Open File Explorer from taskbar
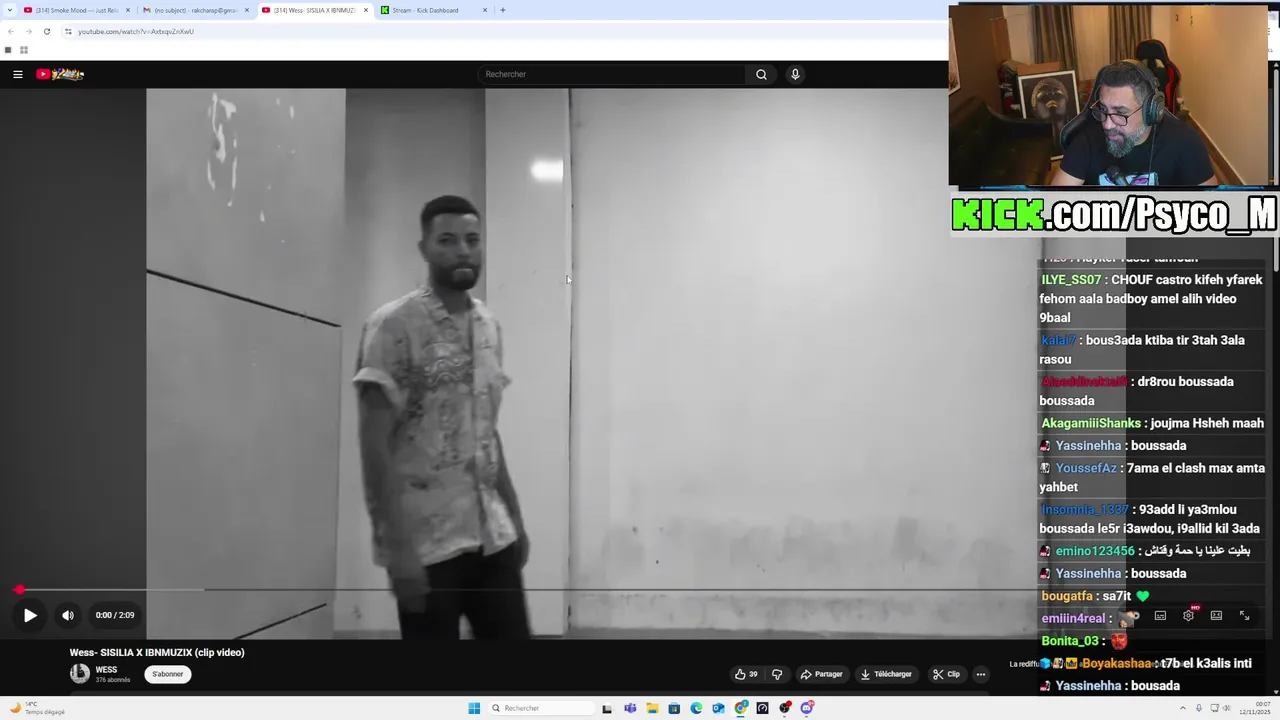This screenshot has width=1280, height=720. [652, 708]
